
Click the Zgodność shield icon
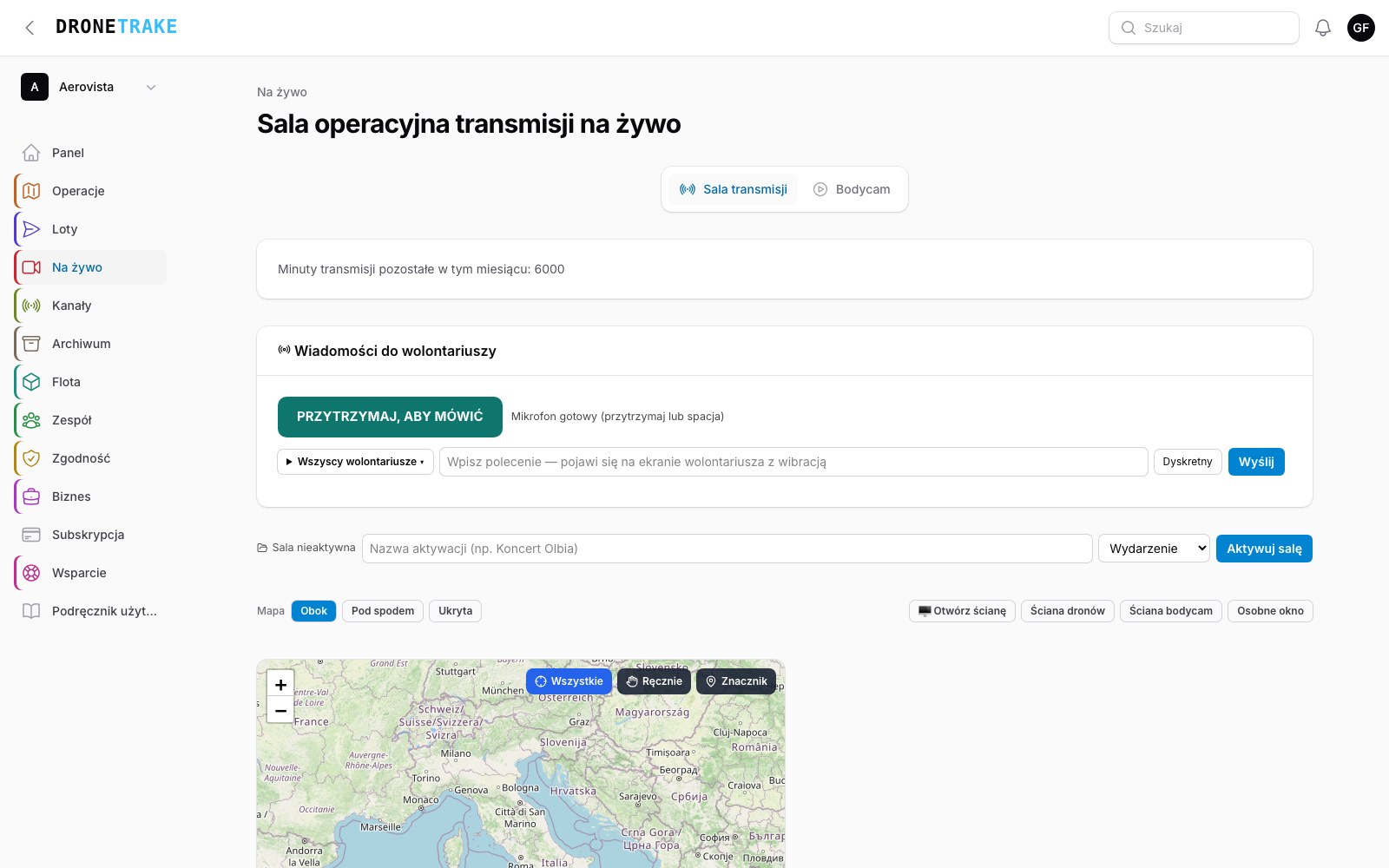(31, 458)
